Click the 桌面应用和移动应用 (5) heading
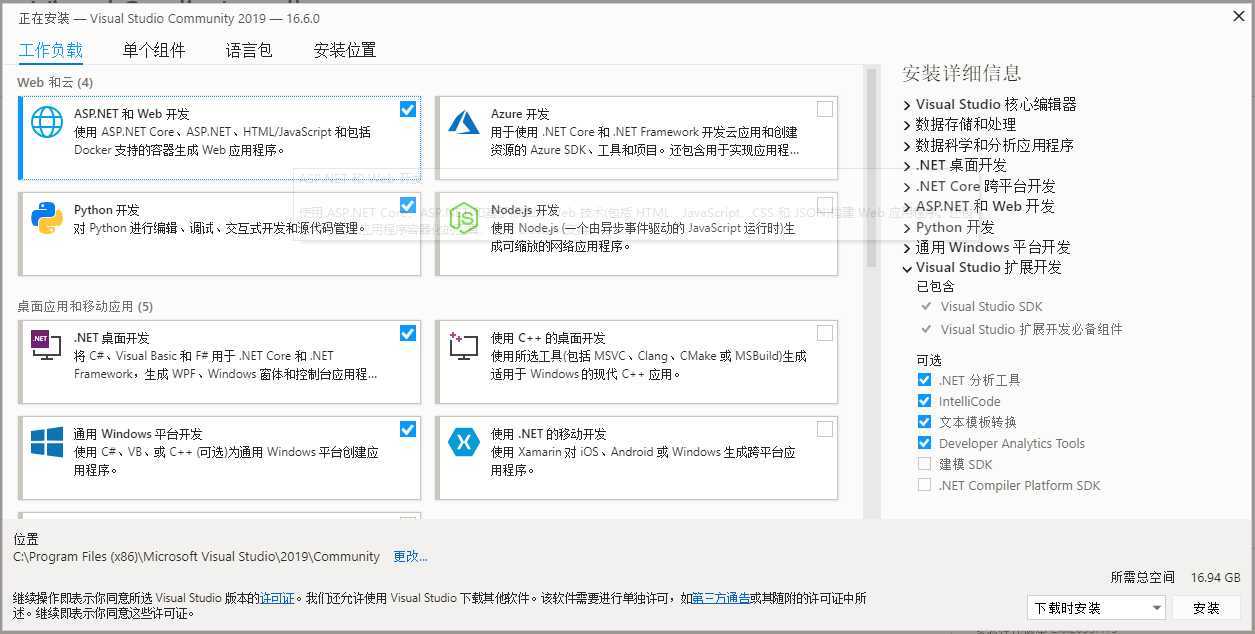This screenshot has width=1255, height=634. 85,306
